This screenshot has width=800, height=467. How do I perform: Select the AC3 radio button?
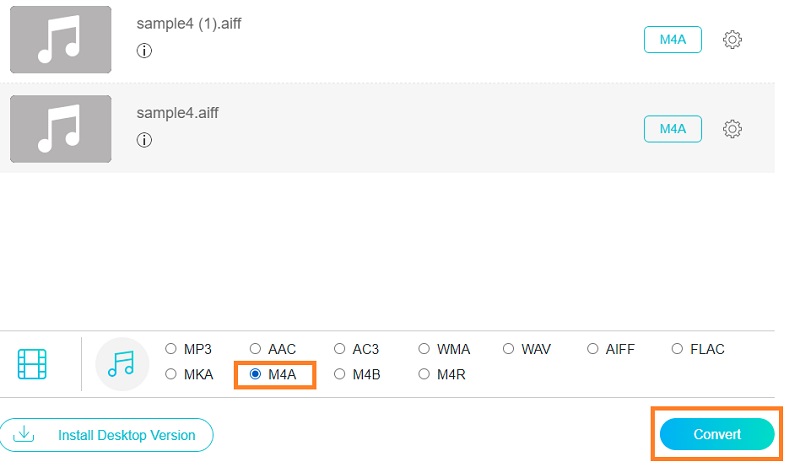340,349
